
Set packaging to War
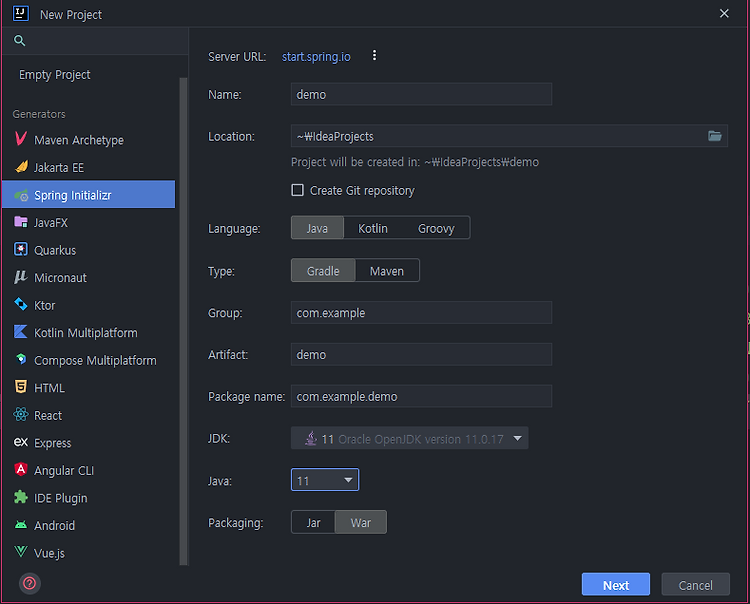[361, 522]
